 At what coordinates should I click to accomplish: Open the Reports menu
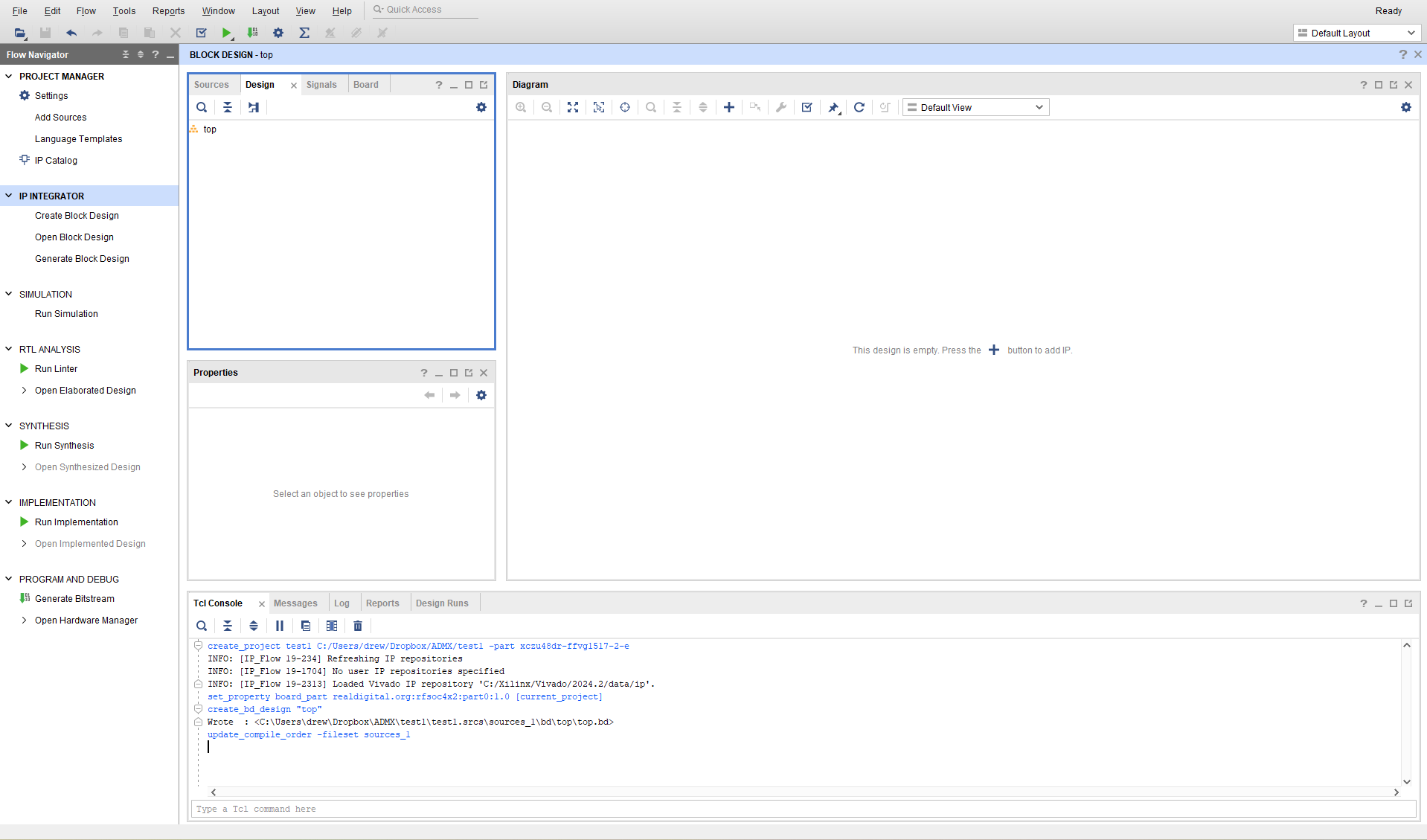[168, 10]
